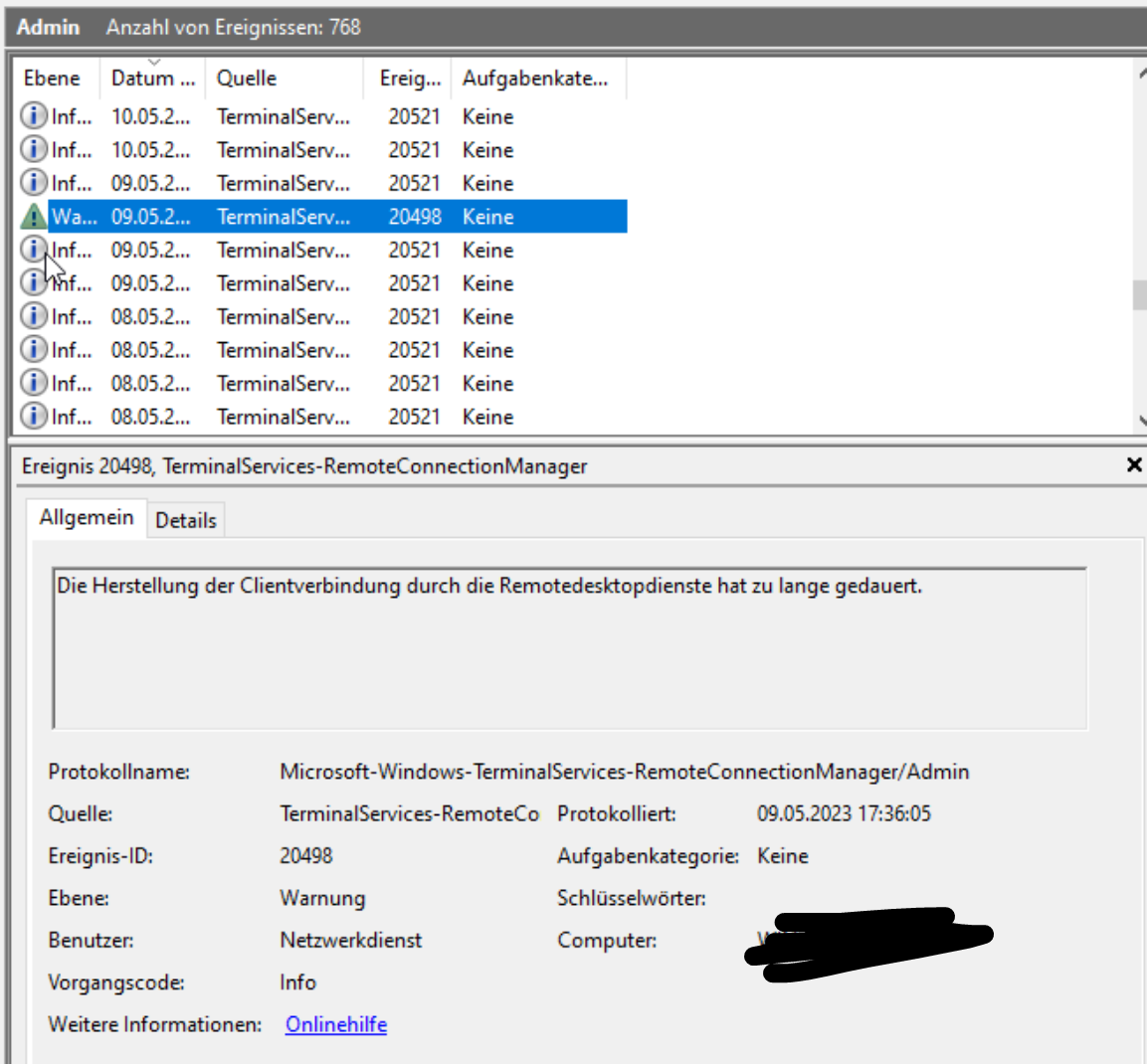1147x1064 pixels.
Task: Click the 'Anzahl von Ereignissen: 768' header text
Action: click(234, 27)
